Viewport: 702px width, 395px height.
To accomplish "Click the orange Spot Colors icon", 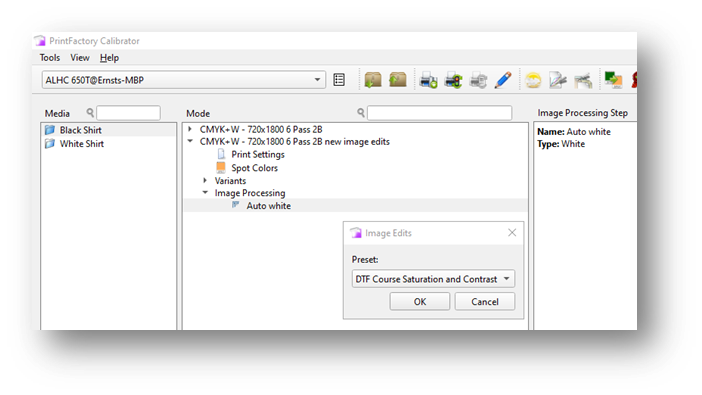I will (221, 167).
